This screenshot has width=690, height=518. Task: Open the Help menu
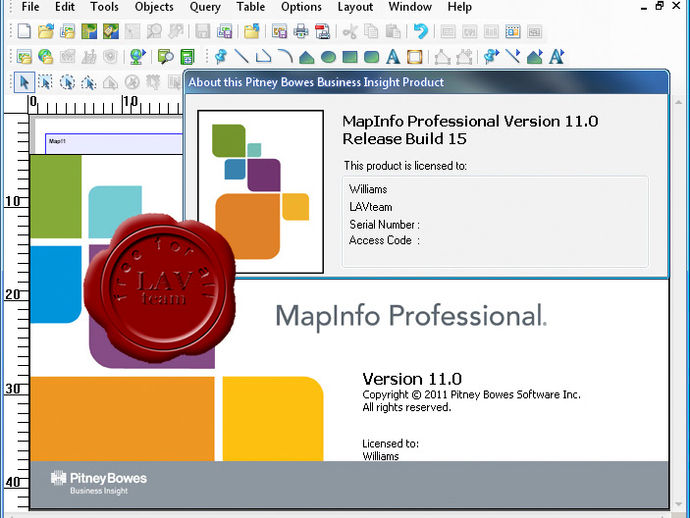click(459, 7)
